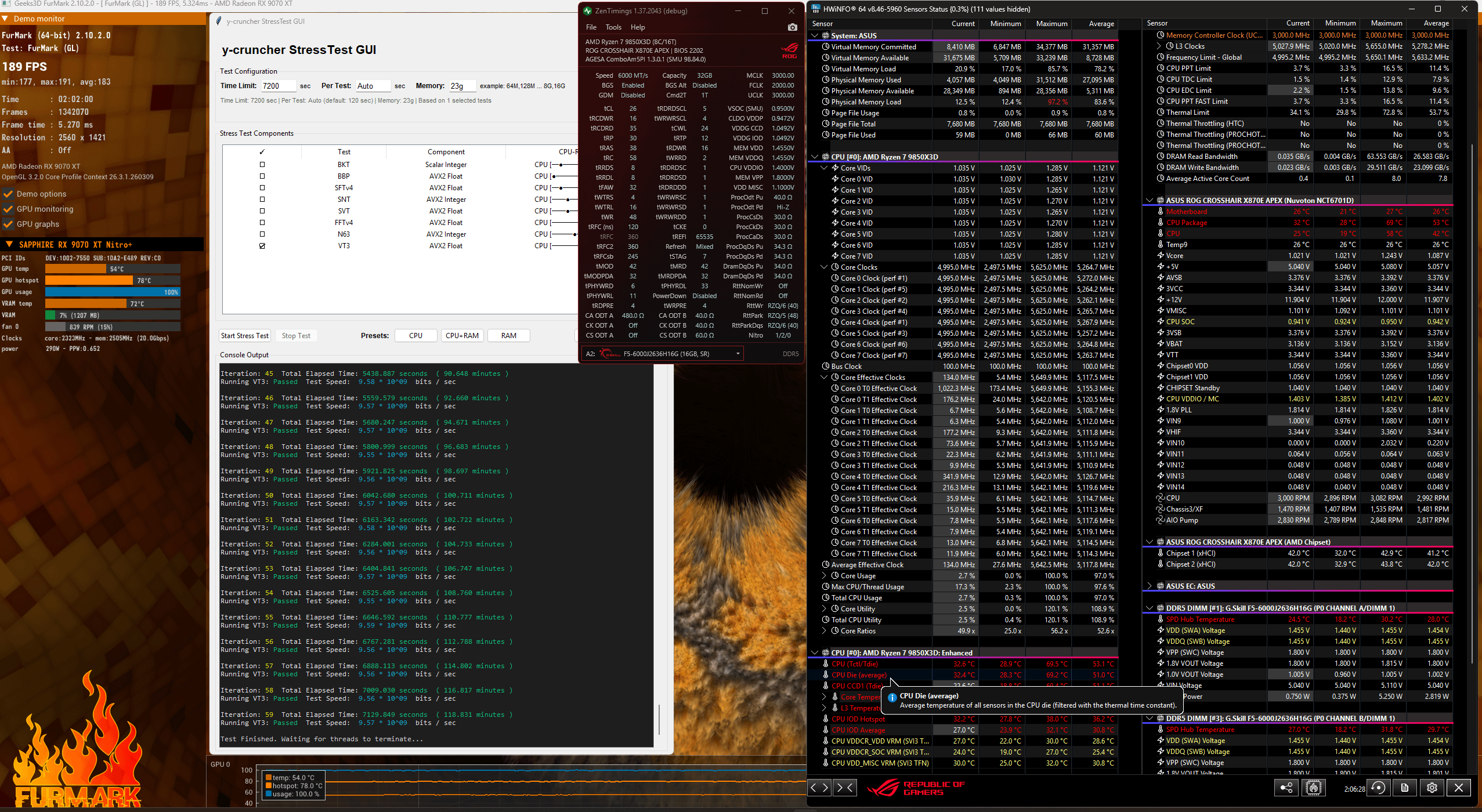Toggle the GPU monitoring option in FurMark
The width and height of the screenshot is (1482, 812).
coord(8,209)
